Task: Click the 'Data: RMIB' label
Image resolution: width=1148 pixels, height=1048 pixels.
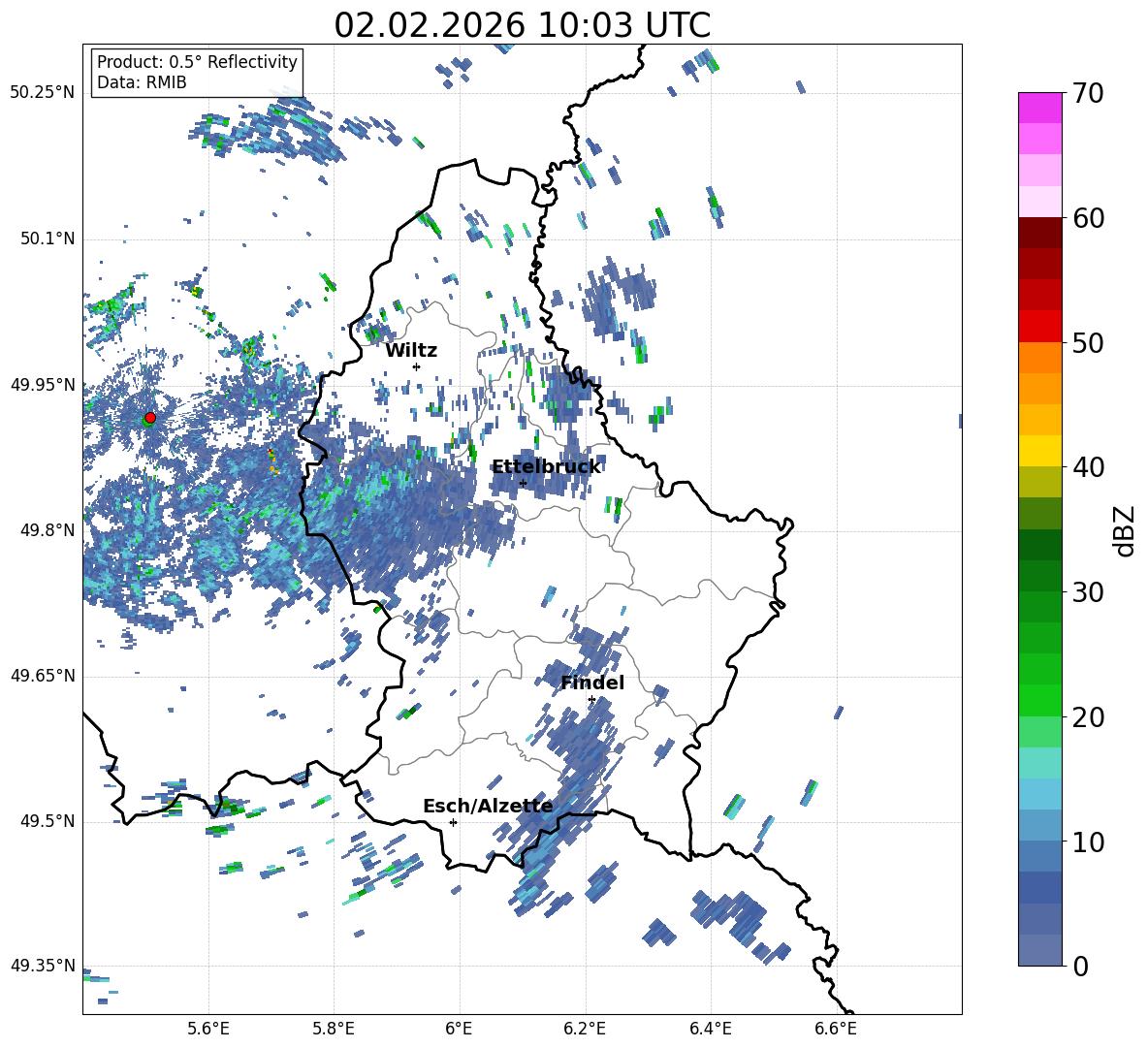Action: coord(142,82)
